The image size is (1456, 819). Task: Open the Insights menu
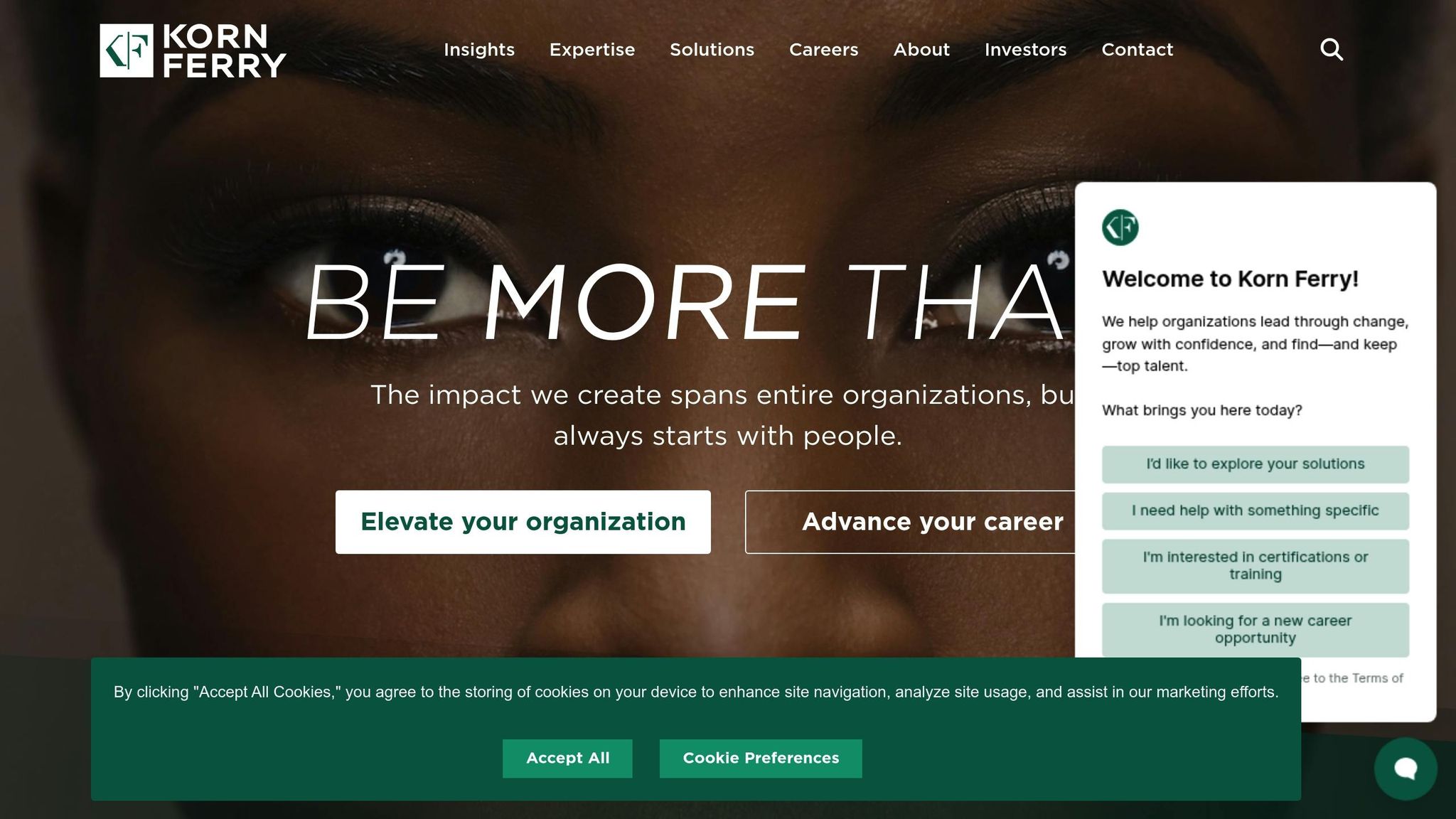click(x=479, y=50)
